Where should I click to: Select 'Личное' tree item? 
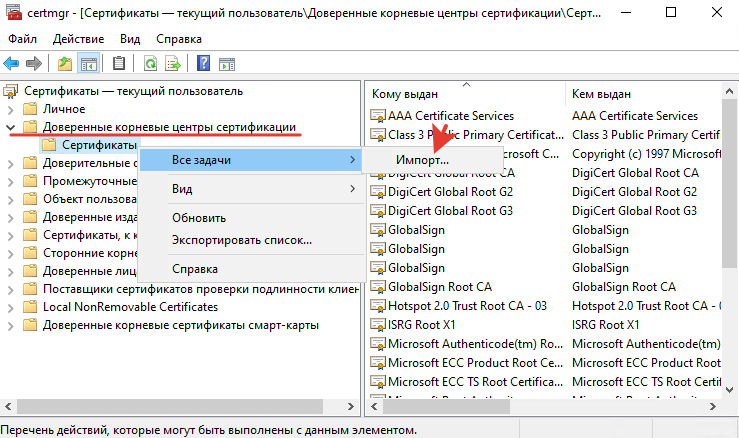click(64, 109)
